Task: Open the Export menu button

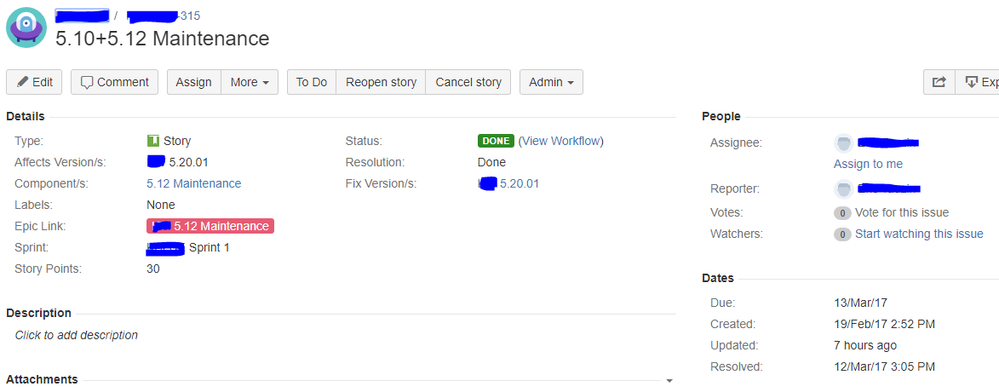Action: click(977, 82)
